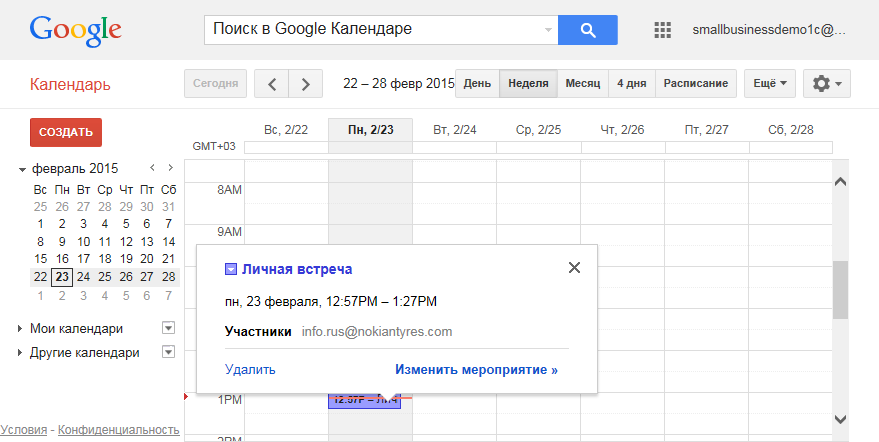Click the Google logo
879x442 pixels.
point(76,30)
